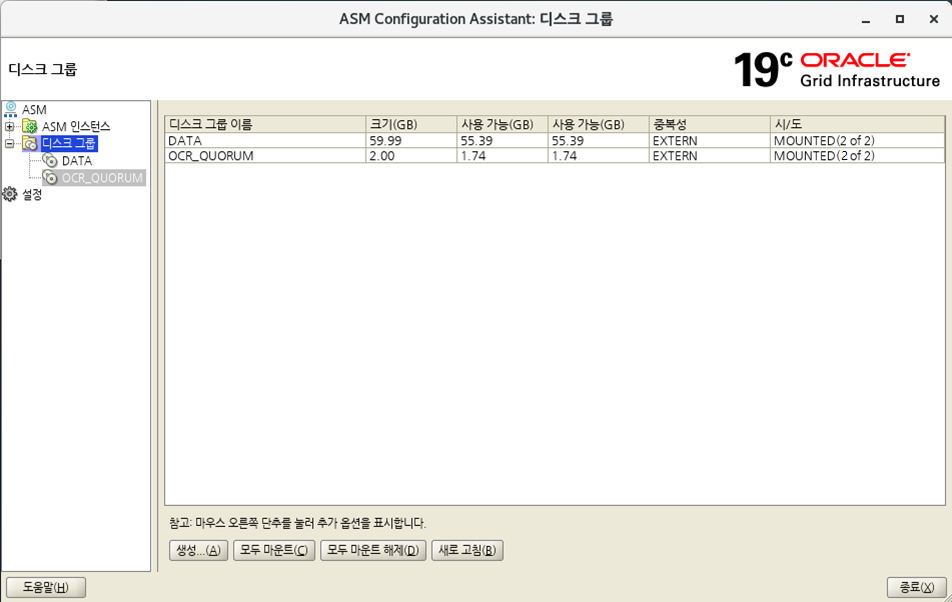Click the DATA disk group icon in tree

[50, 161]
